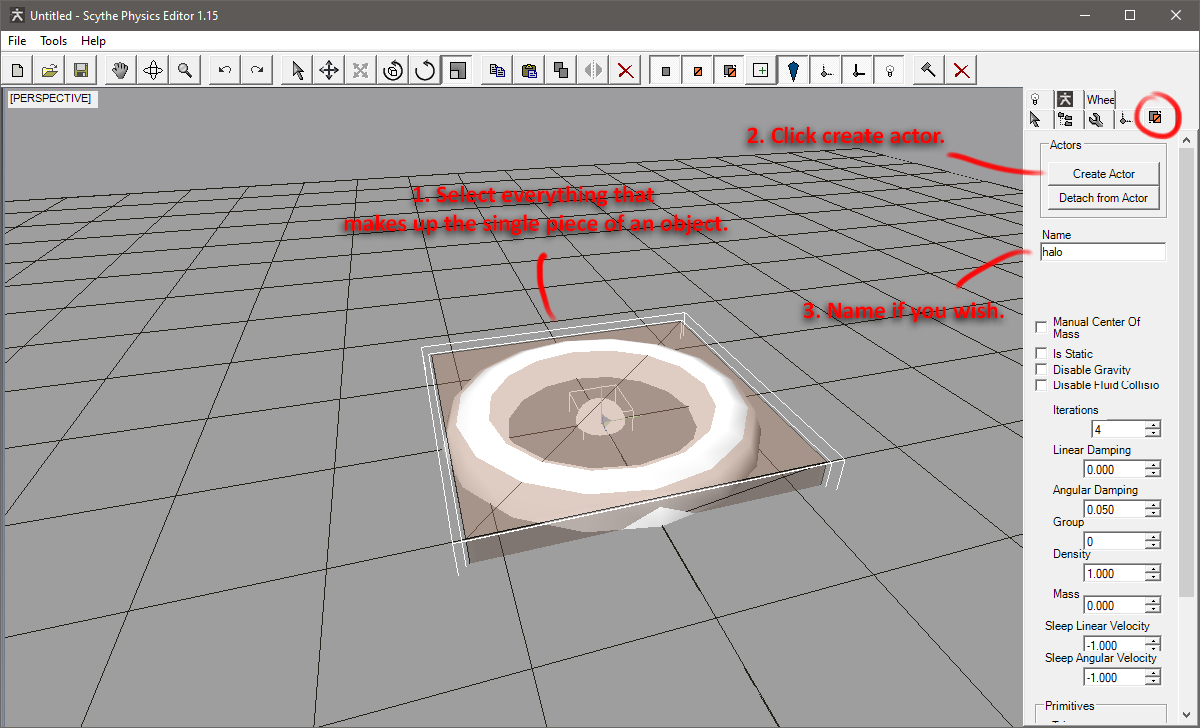Select the magnifier zoom tool
Viewport: 1200px width, 728px height.
(x=185, y=70)
